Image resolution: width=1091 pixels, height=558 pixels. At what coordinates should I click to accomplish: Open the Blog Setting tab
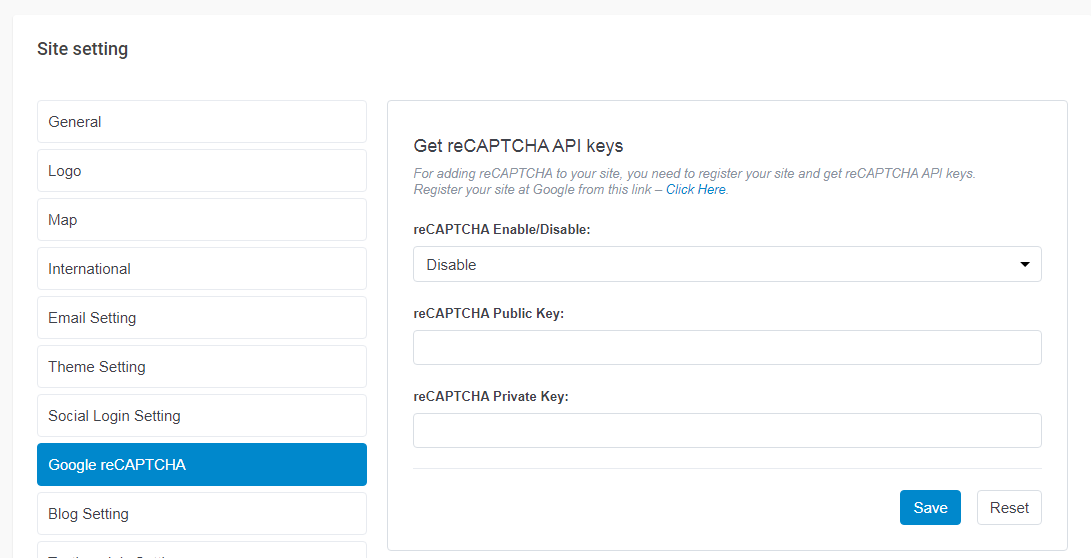201,514
